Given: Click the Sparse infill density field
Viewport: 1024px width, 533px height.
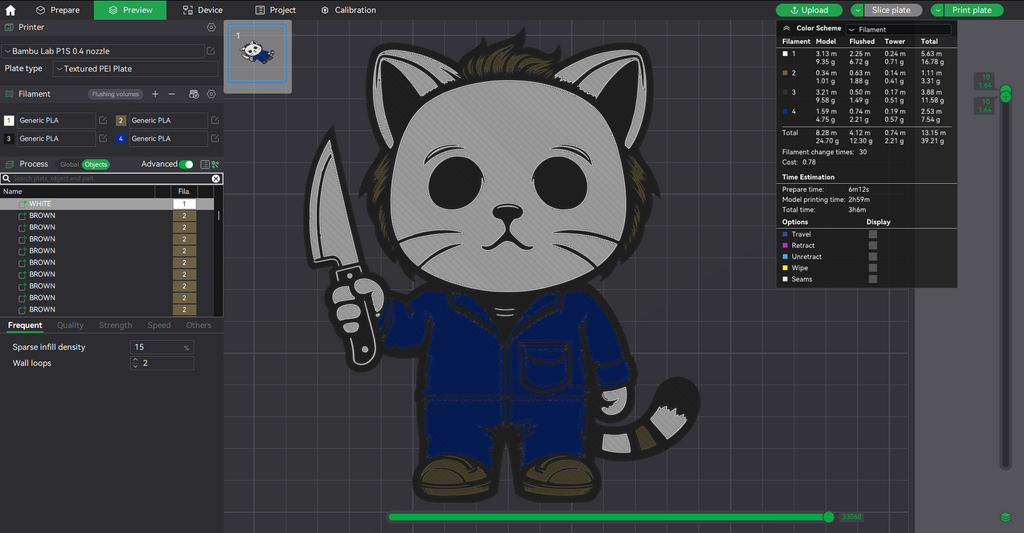Looking at the screenshot, I should 162,347.
